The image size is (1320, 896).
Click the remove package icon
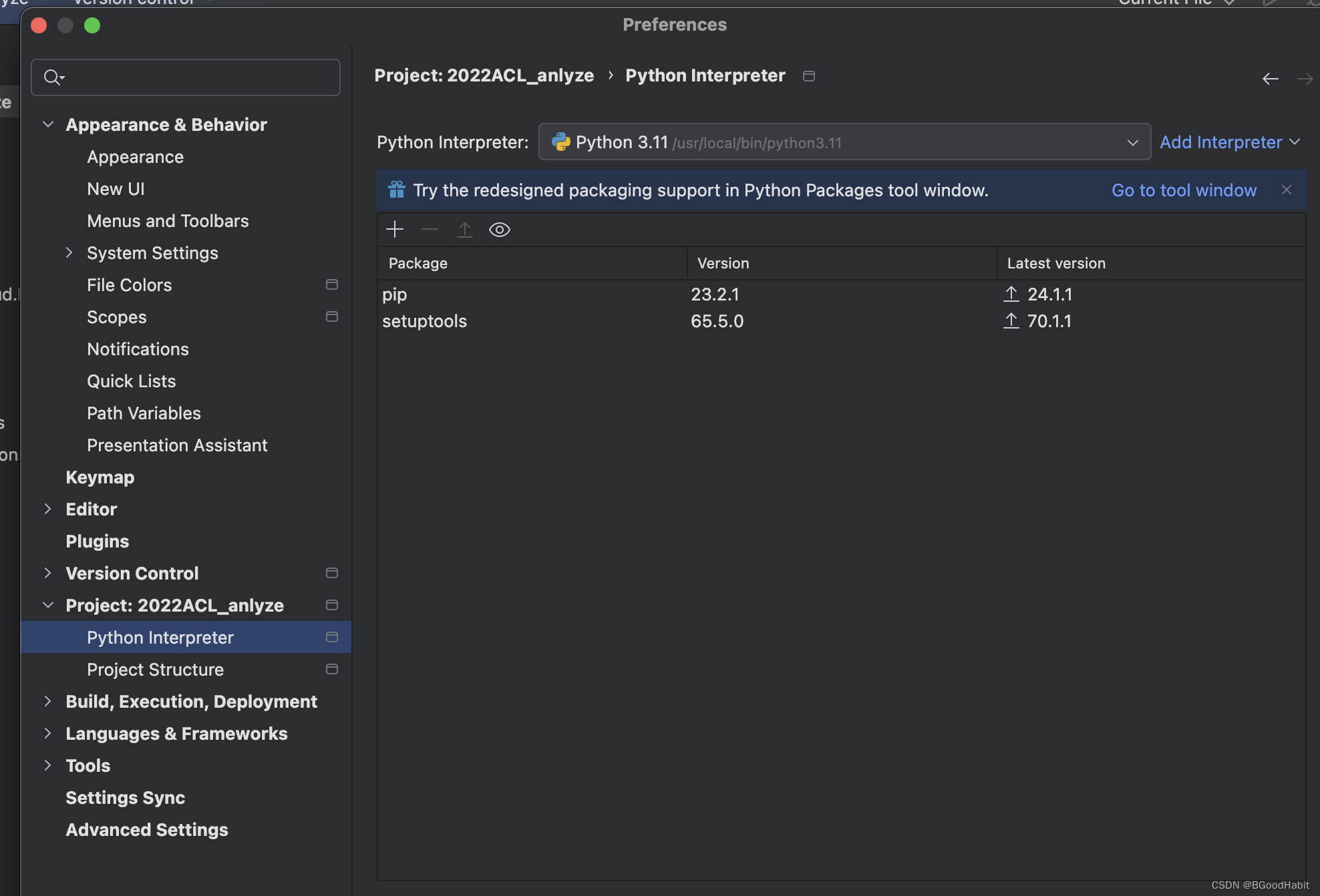(x=429, y=229)
